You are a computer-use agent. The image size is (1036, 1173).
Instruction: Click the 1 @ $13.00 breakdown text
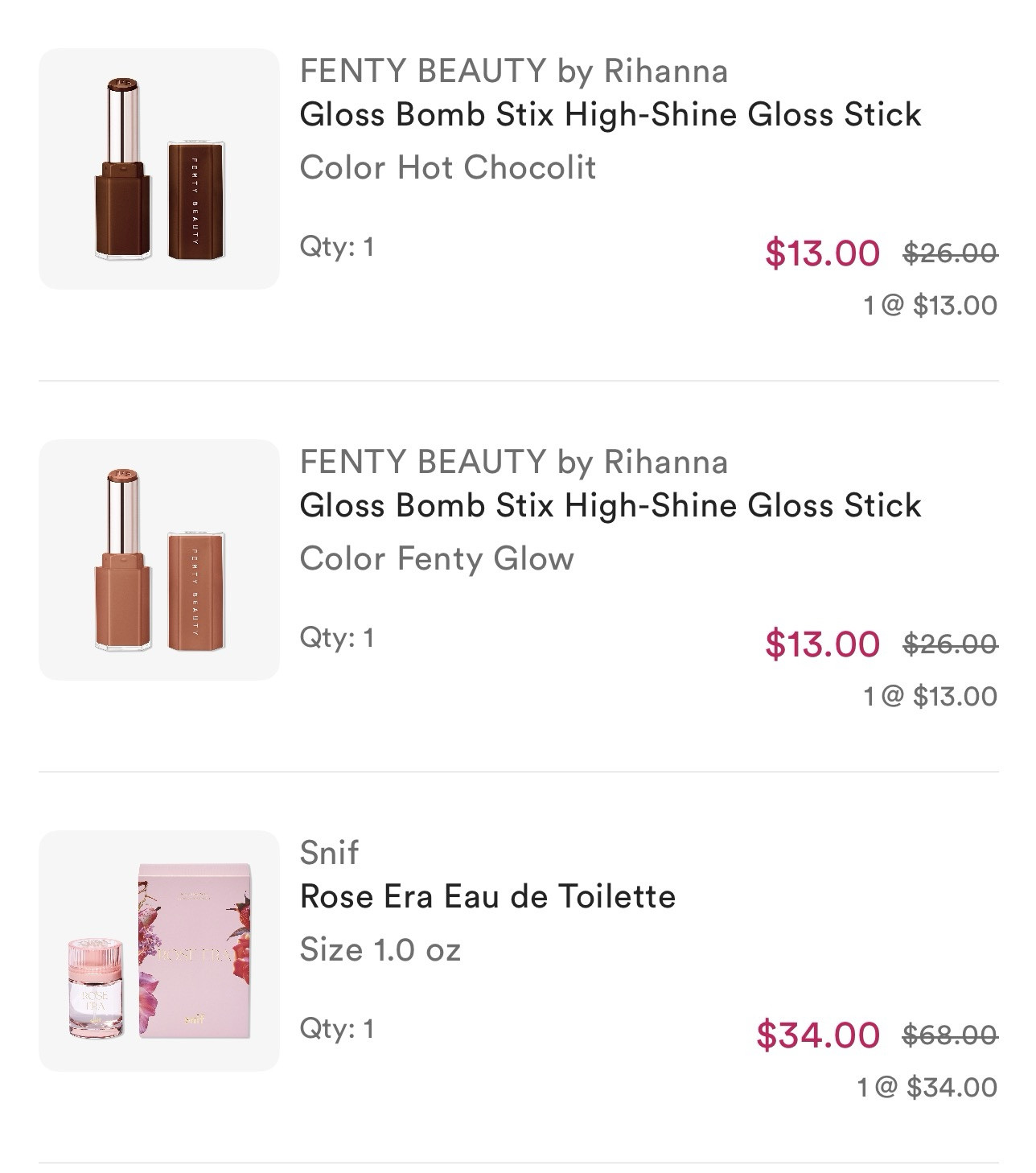[929, 306]
